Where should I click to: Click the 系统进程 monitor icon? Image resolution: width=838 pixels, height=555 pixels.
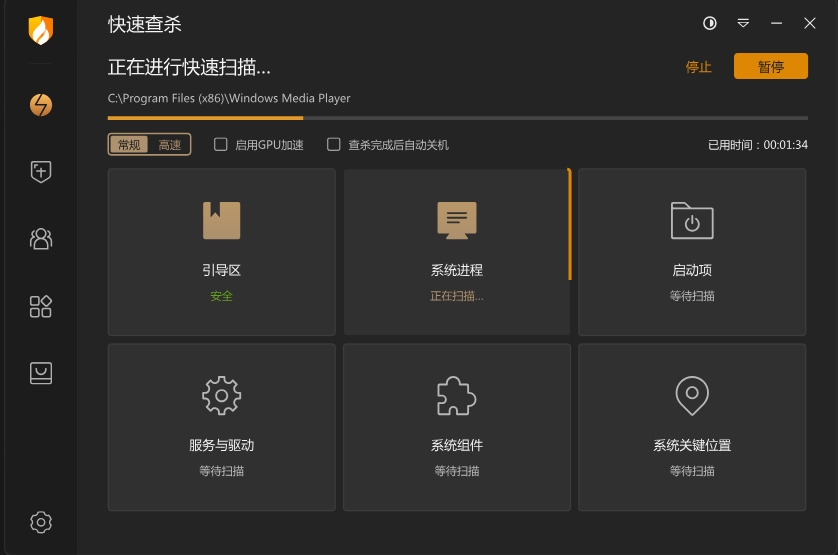click(457, 220)
